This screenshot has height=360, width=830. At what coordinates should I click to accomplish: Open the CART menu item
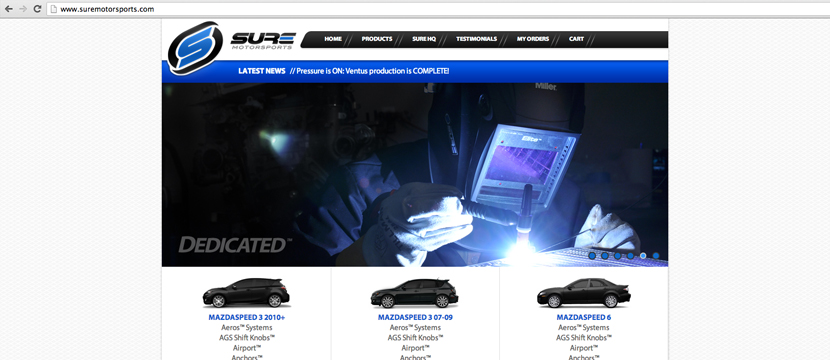coord(576,39)
